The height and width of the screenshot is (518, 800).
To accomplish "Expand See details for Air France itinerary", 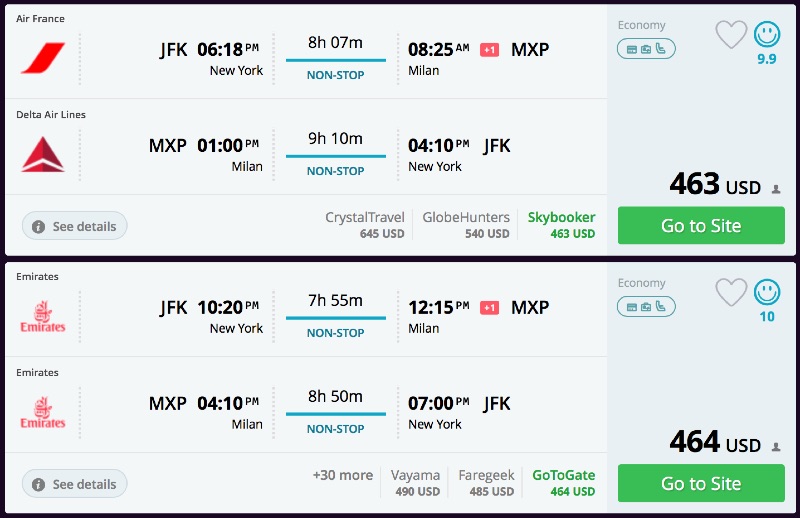I will 75,226.
